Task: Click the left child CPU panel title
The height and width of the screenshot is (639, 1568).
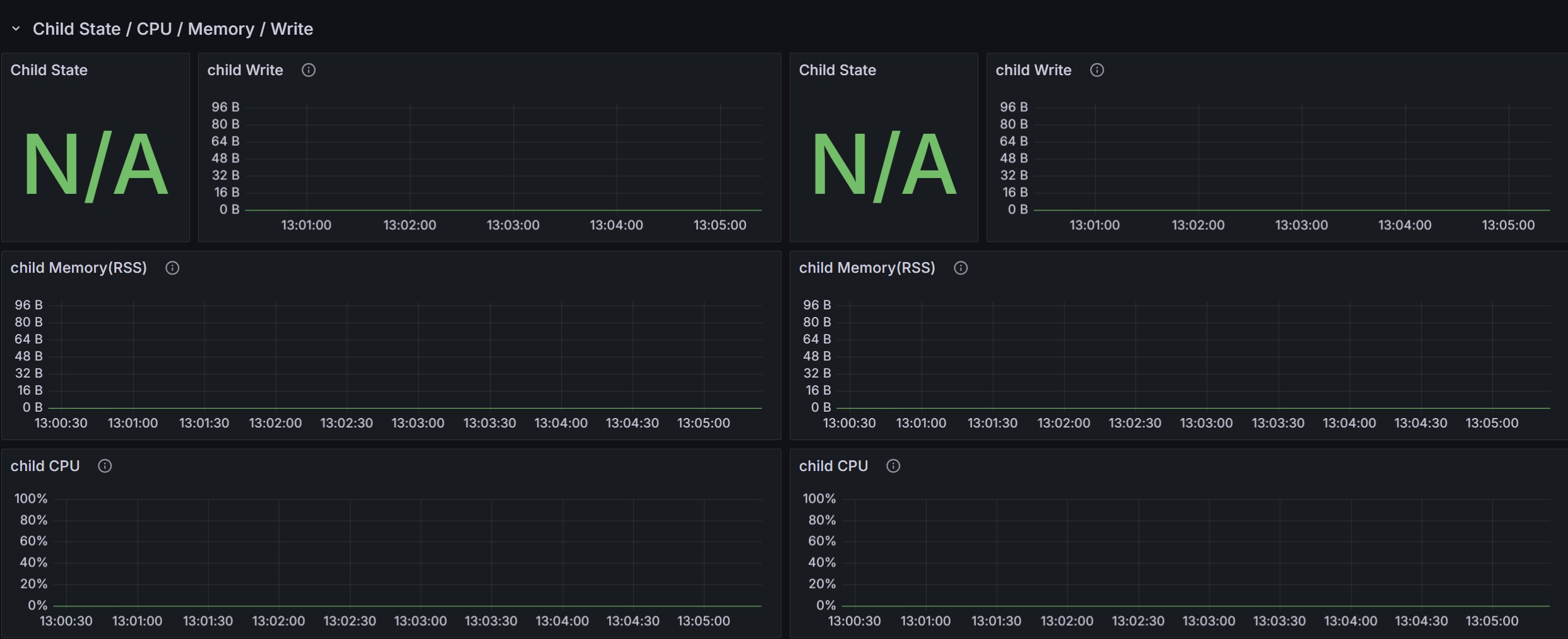Action: 45,466
